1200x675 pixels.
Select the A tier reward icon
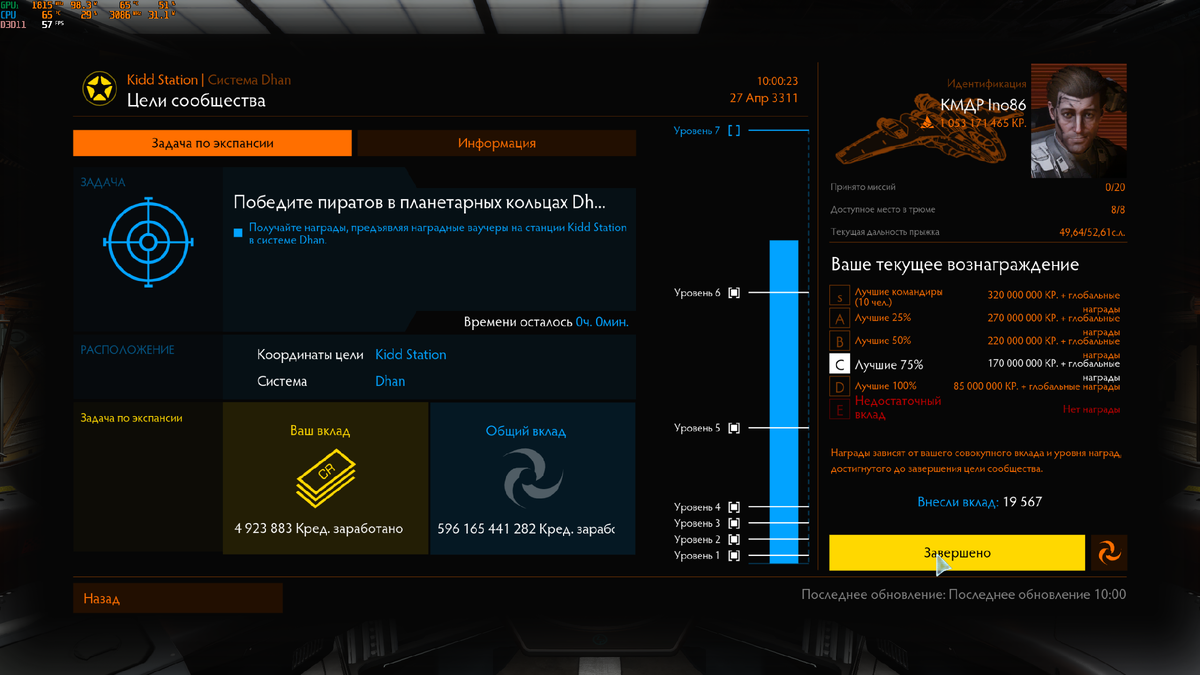pyautogui.click(x=840, y=318)
